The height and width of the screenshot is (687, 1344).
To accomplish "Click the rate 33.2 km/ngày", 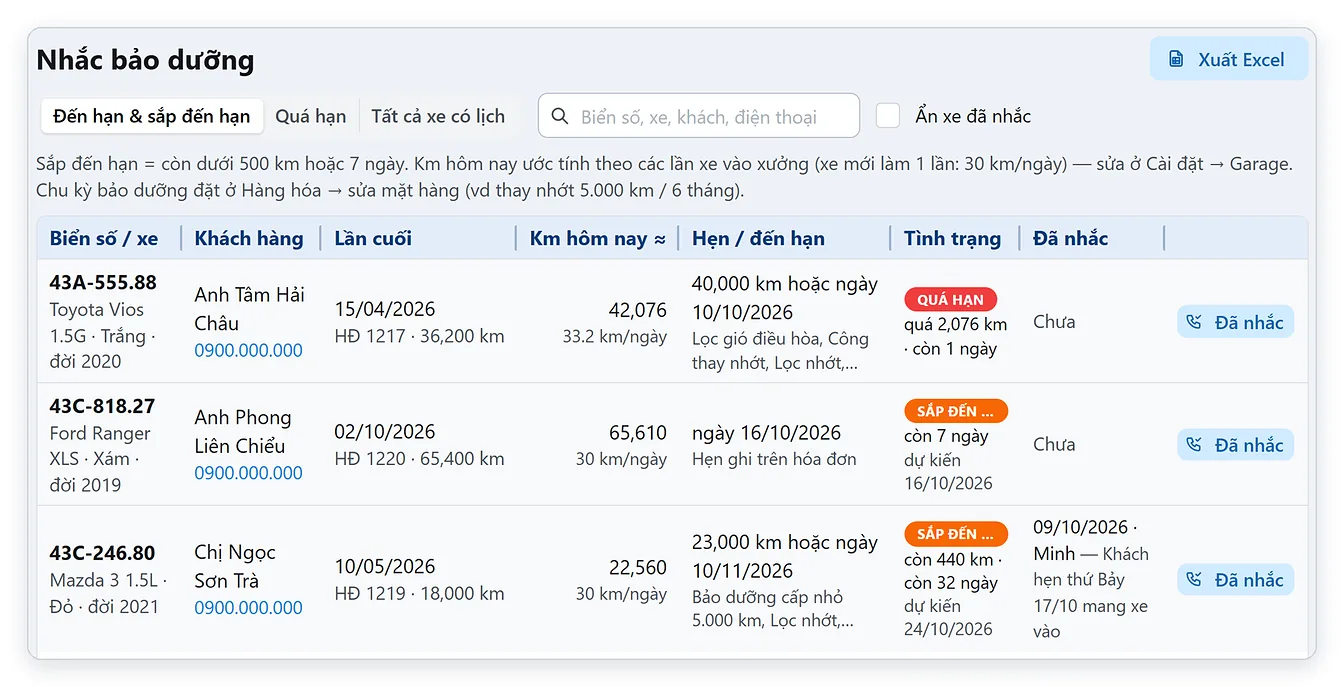I will (614, 336).
